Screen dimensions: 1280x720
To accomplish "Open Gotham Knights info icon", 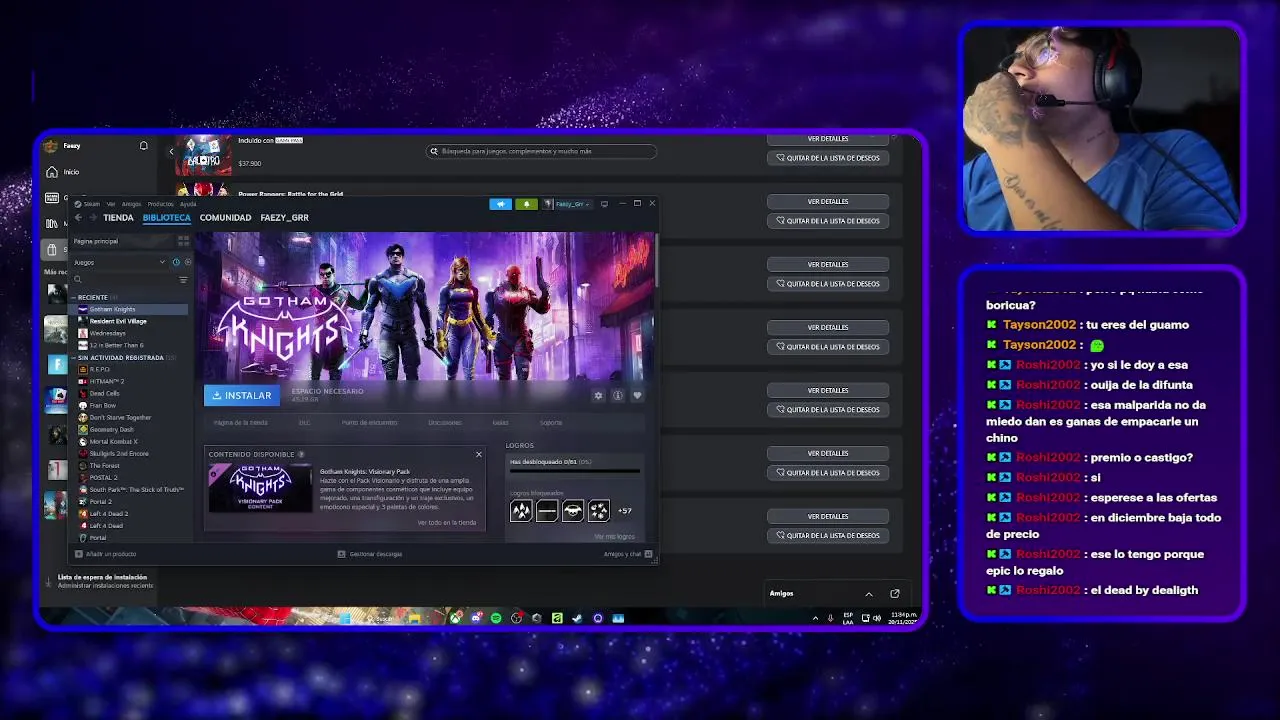I will (618, 395).
